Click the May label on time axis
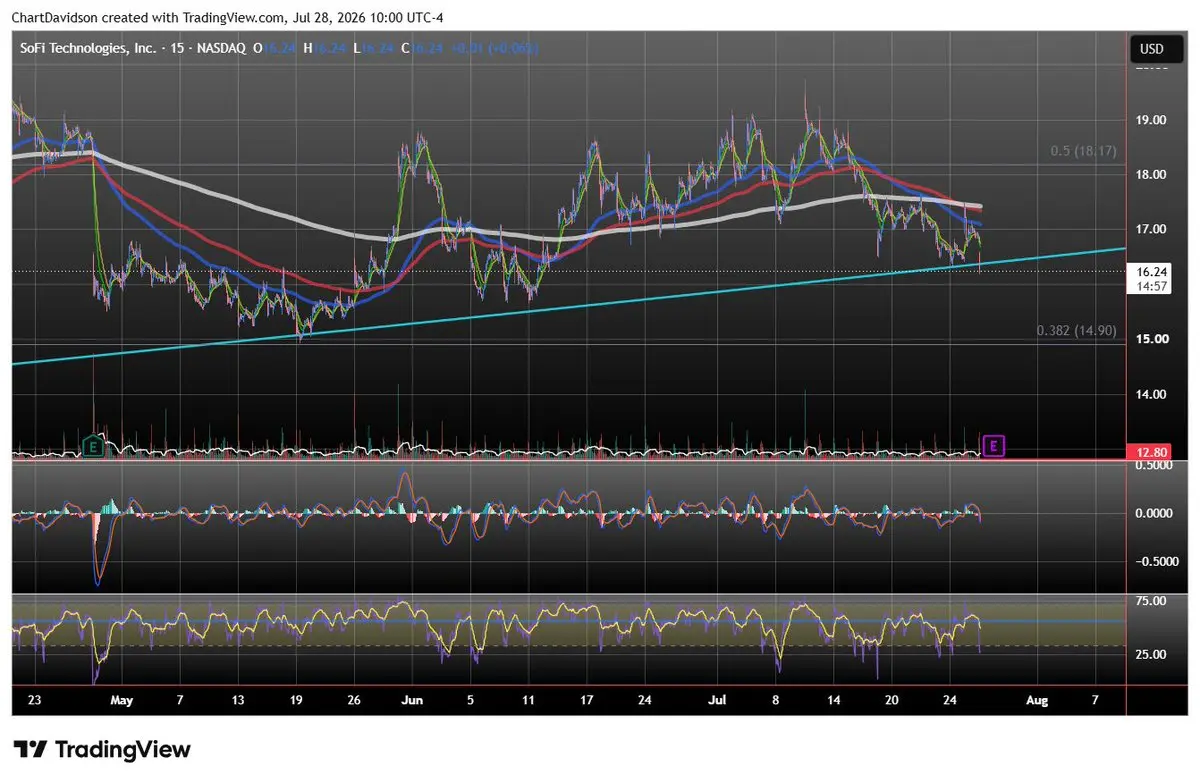Viewport: 1200px width, 783px height. coord(121,700)
